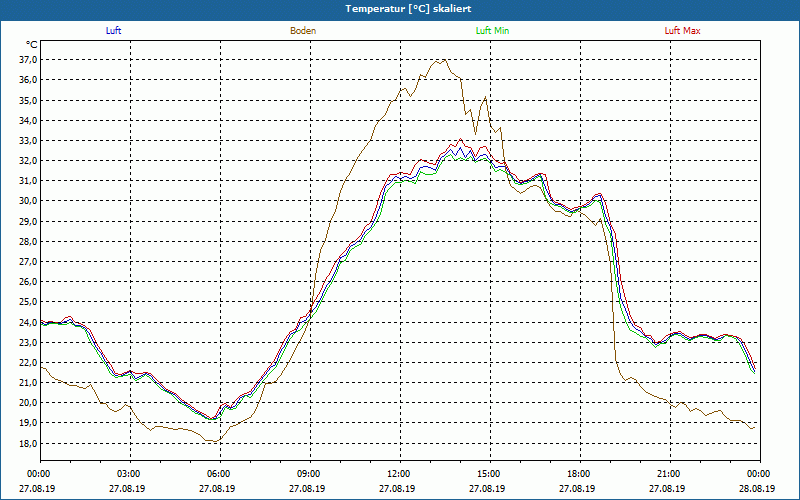Click the 24,0 axis value
Viewport: 800px width, 500px height.
(28, 322)
